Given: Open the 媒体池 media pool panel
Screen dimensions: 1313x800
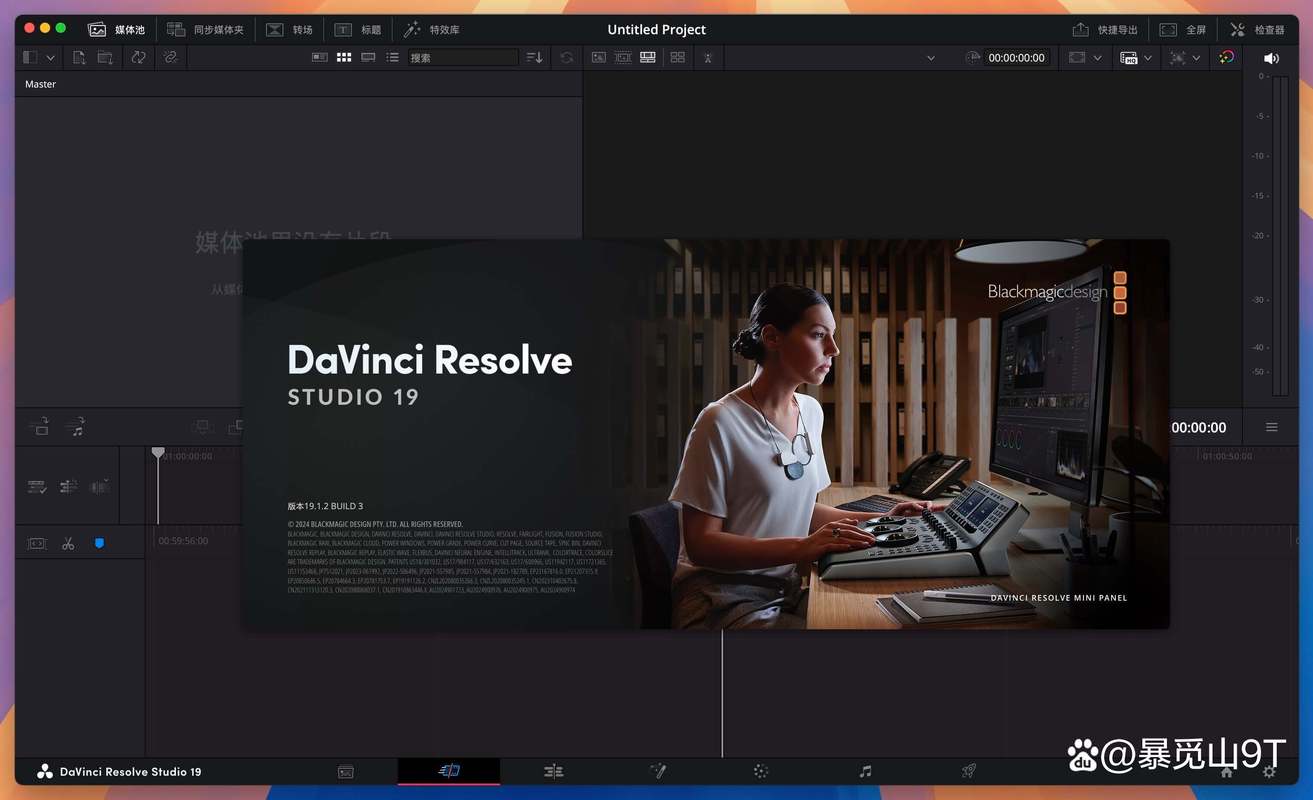Looking at the screenshot, I should pos(117,30).
